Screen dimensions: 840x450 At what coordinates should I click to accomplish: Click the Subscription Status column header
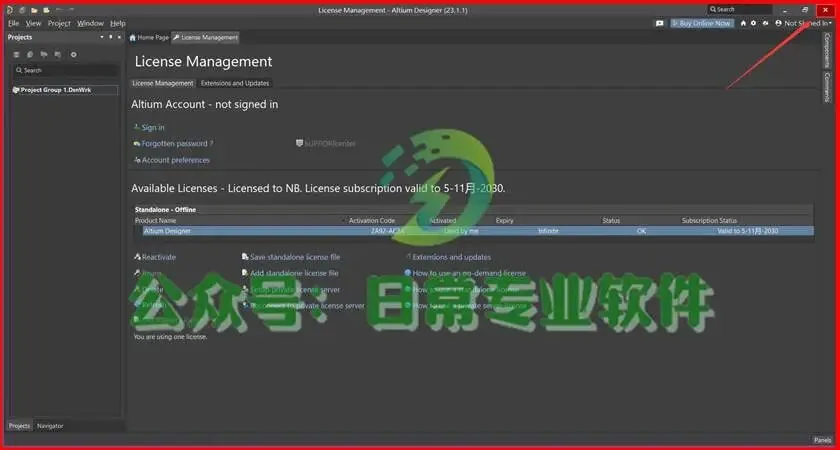[x=709, y=221]
